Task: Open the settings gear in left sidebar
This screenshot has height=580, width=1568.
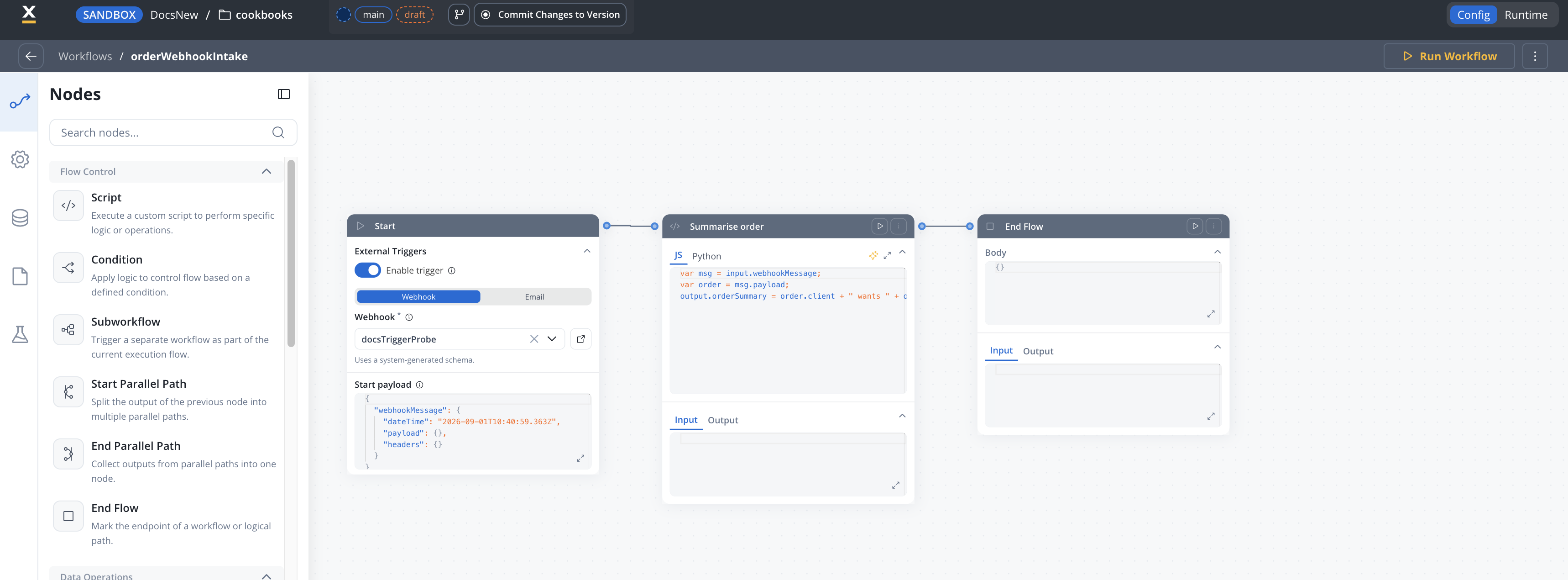Action: tap(20, 160)
